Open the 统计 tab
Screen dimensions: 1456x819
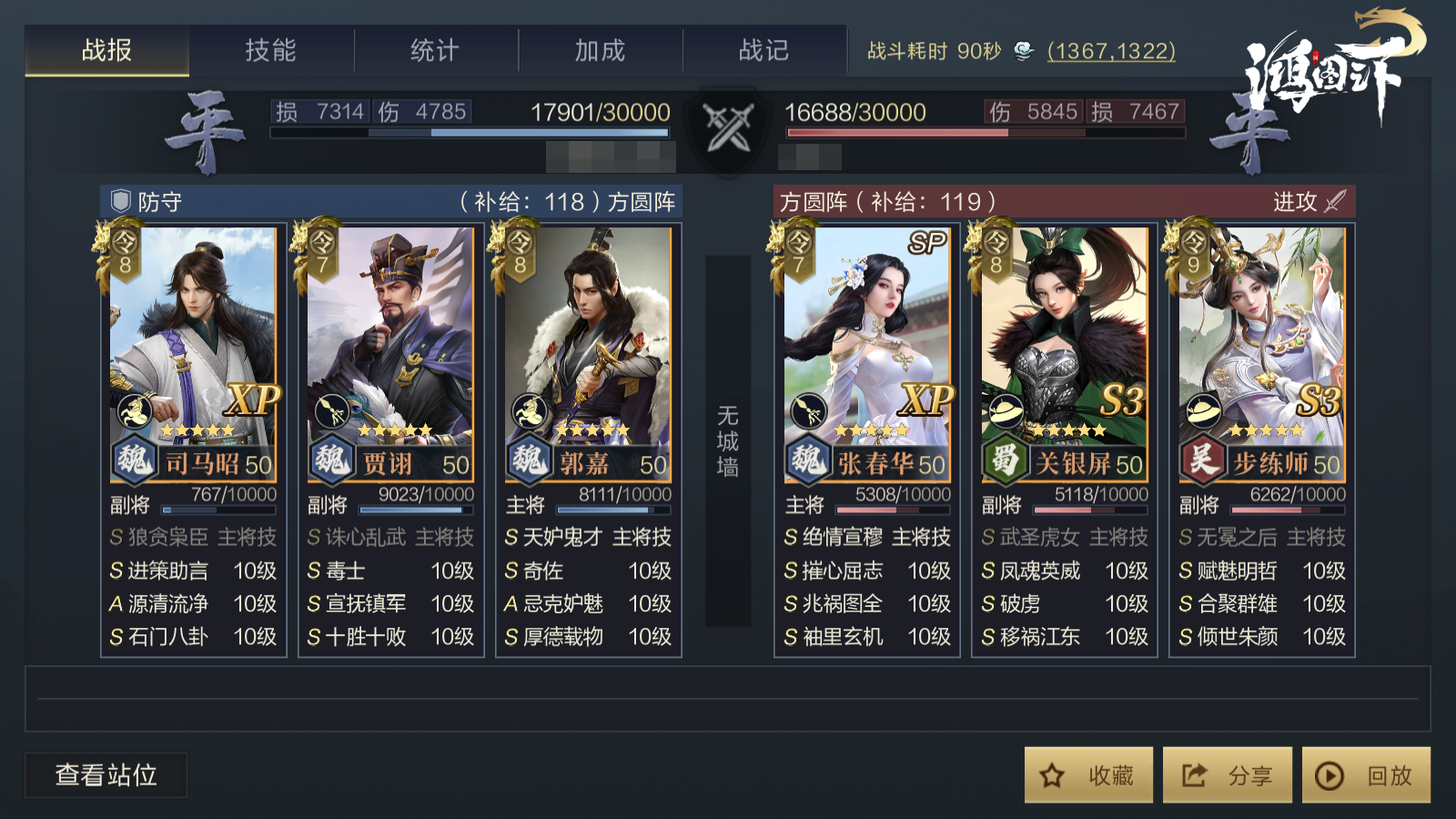coord(435,50)
